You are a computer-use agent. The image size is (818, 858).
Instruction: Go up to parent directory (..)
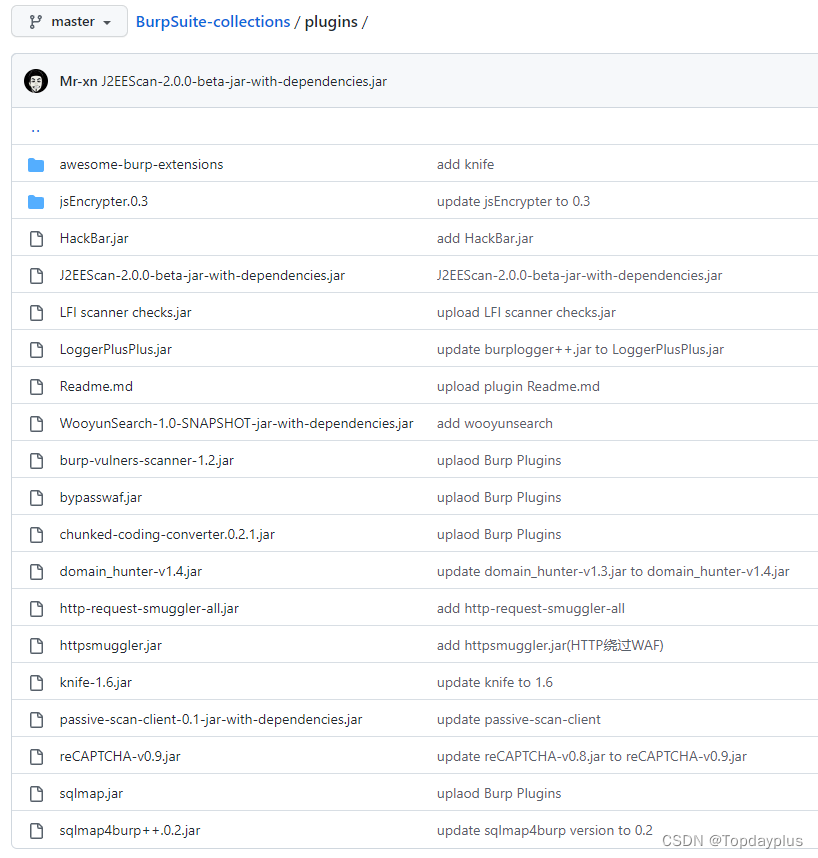(x=36, y=130)
